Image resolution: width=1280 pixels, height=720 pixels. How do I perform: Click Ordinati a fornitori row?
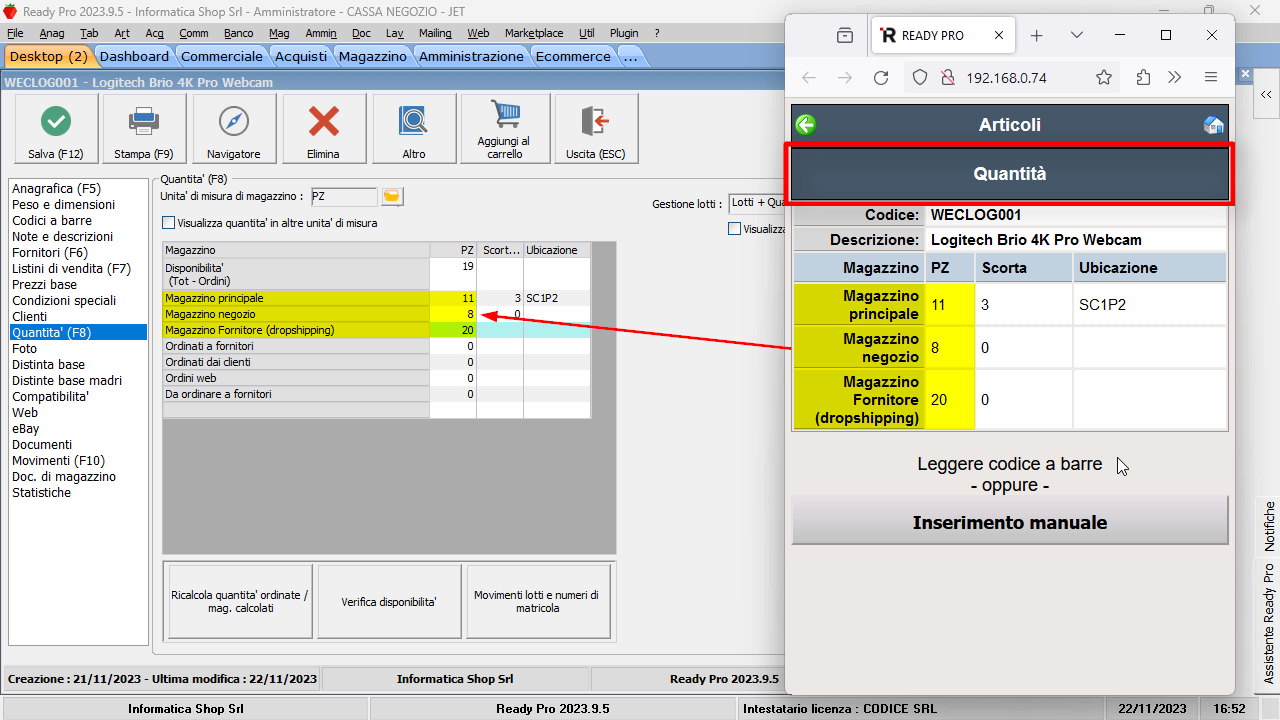click(x=376, y=346)
